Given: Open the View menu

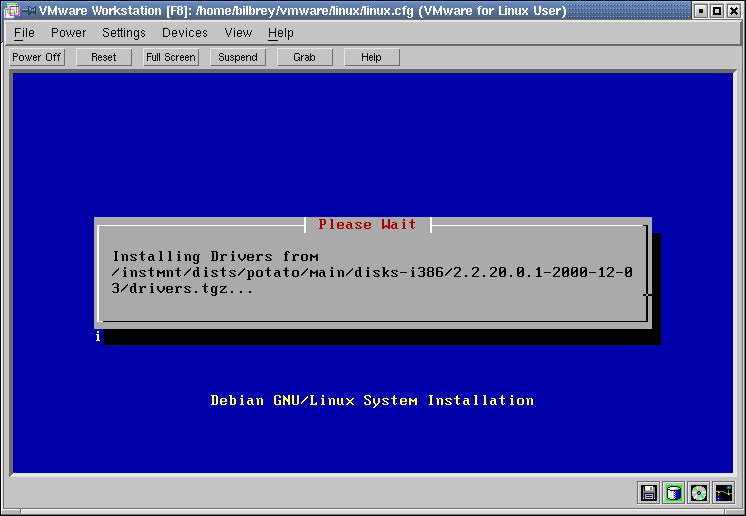Looking at the screenshot, I should click(x=238, y=33).
